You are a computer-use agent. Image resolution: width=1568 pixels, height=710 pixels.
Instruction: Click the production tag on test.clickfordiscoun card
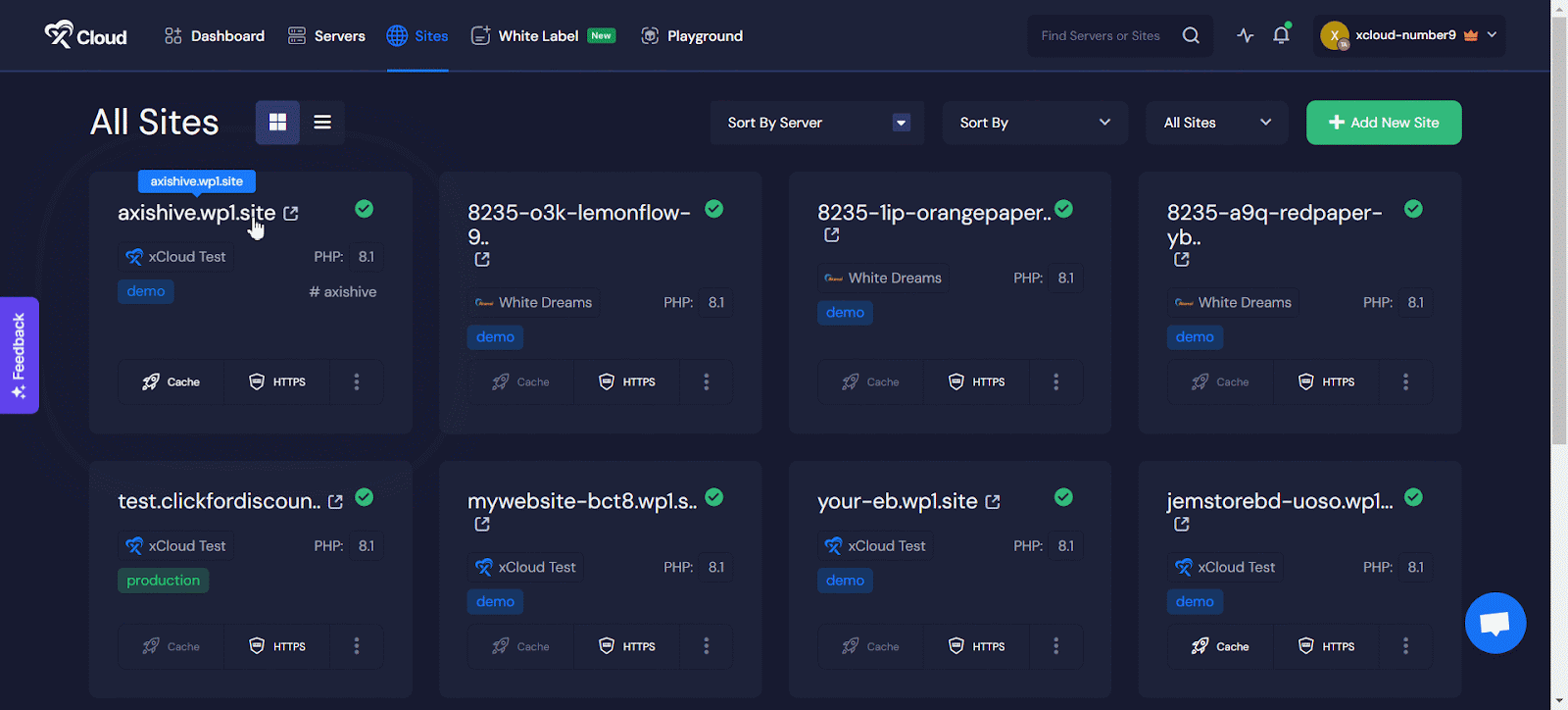coord(163,581)
